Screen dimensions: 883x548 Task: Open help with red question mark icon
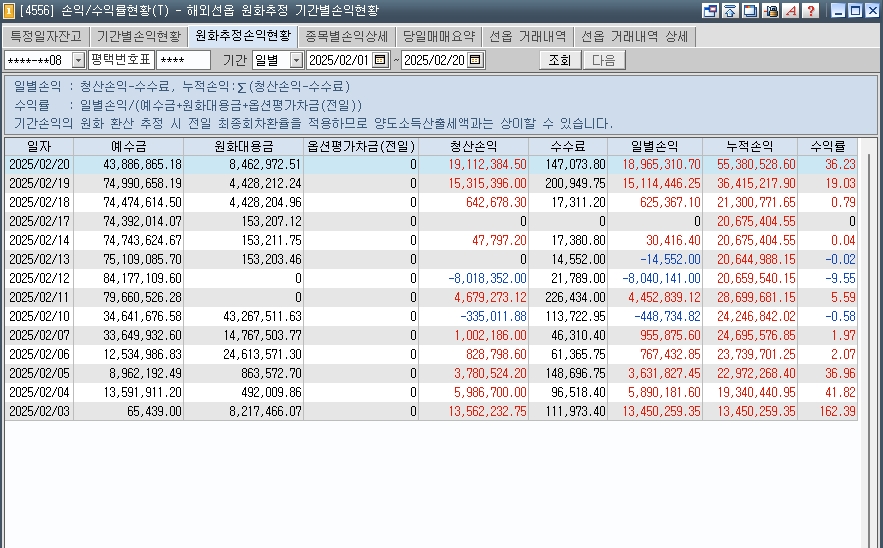tap(811, 10)
